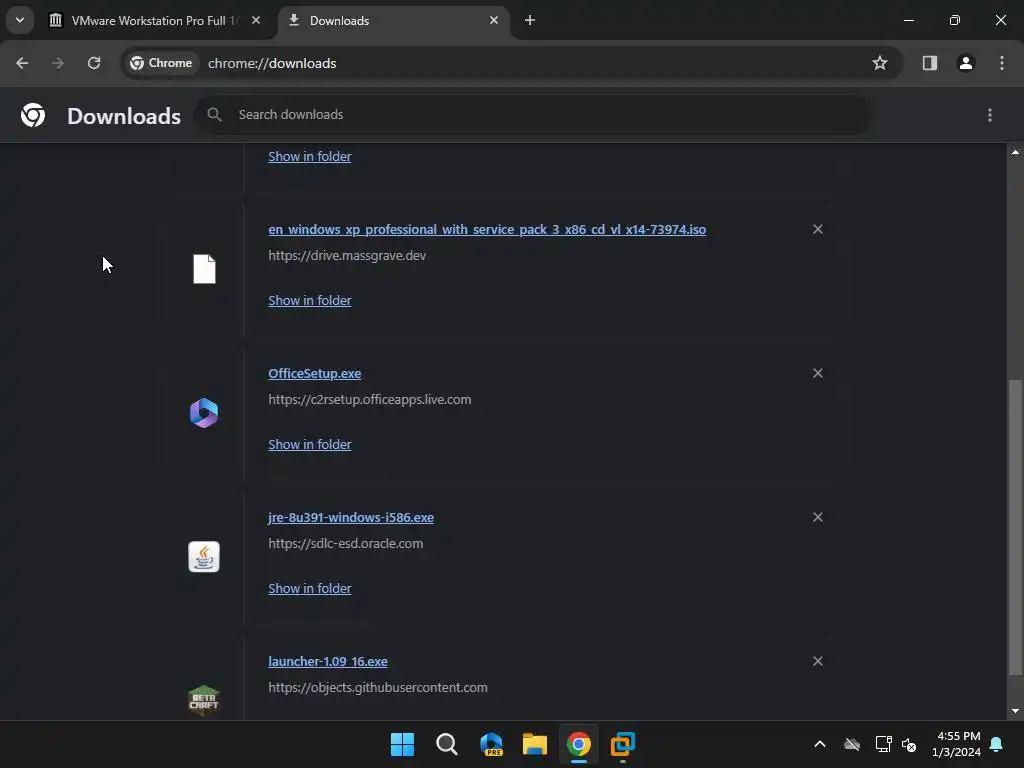Click the c2rsetup.officeapps.live.com URL

(x=370, y=400)
